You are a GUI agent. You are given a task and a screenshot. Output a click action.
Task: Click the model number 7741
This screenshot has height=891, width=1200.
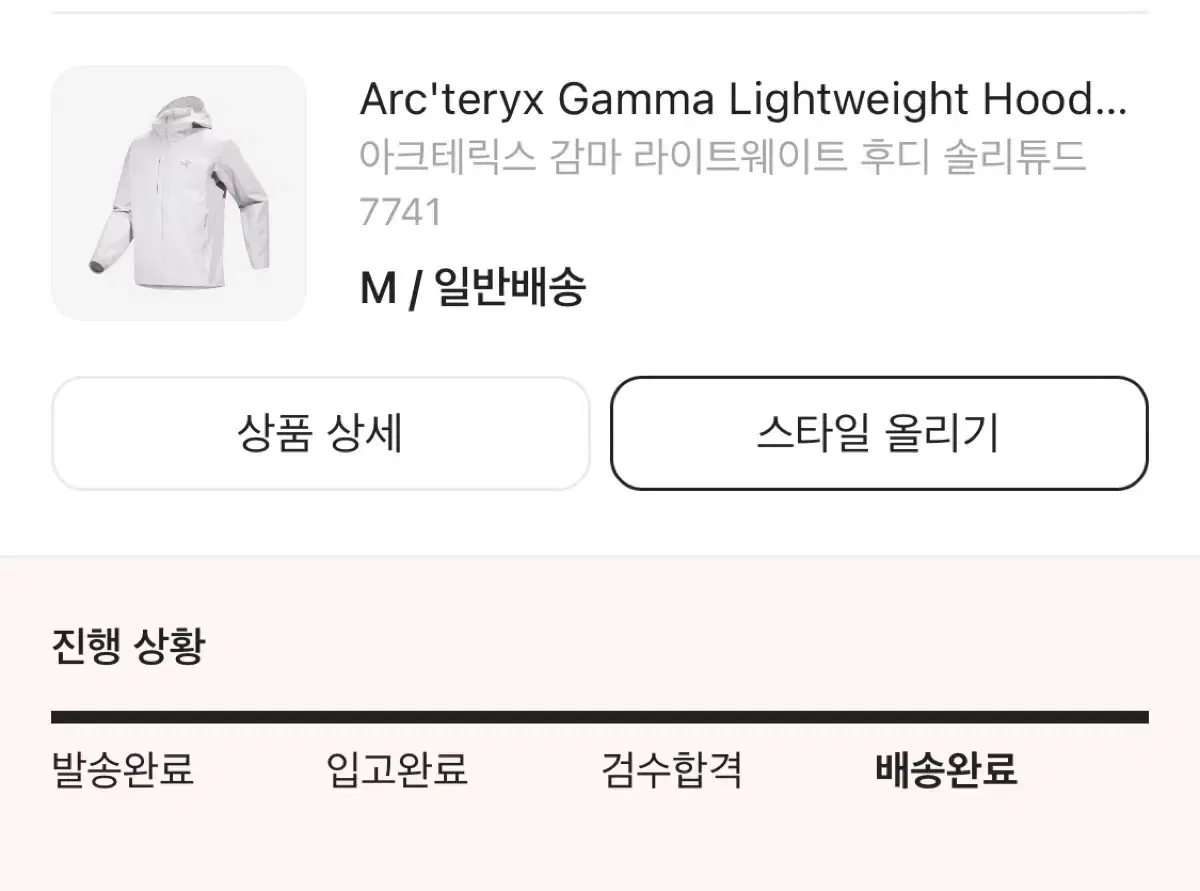click(400, 212)
